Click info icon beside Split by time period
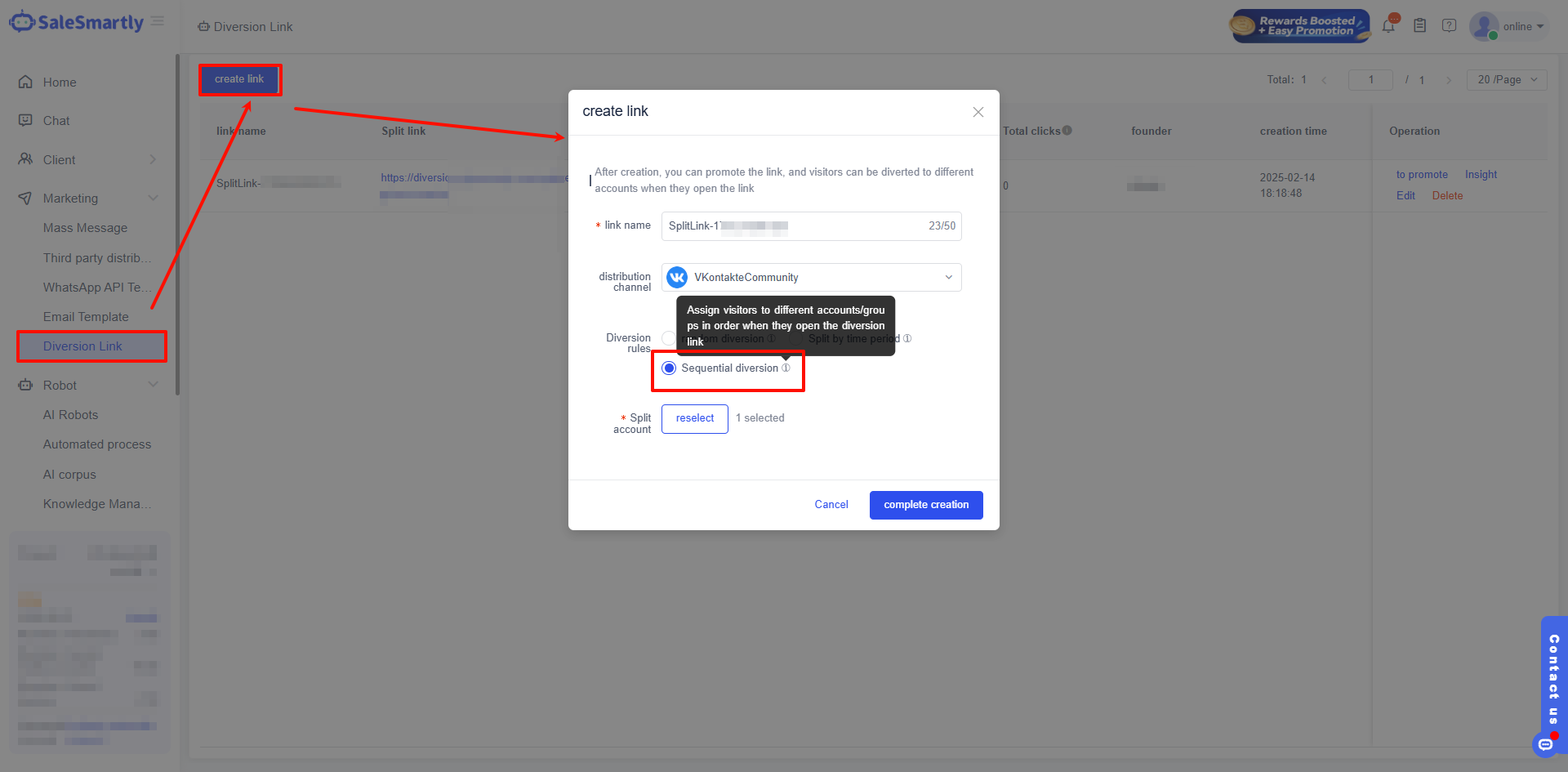 coord(907,339)
